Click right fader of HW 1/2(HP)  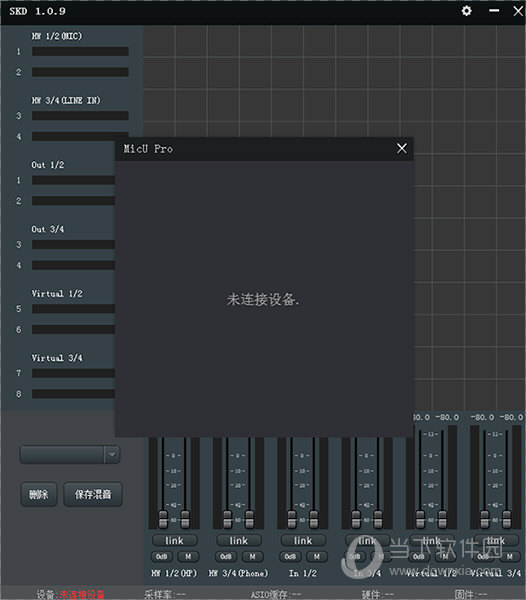pyautogui.click(x=185, y=519)
